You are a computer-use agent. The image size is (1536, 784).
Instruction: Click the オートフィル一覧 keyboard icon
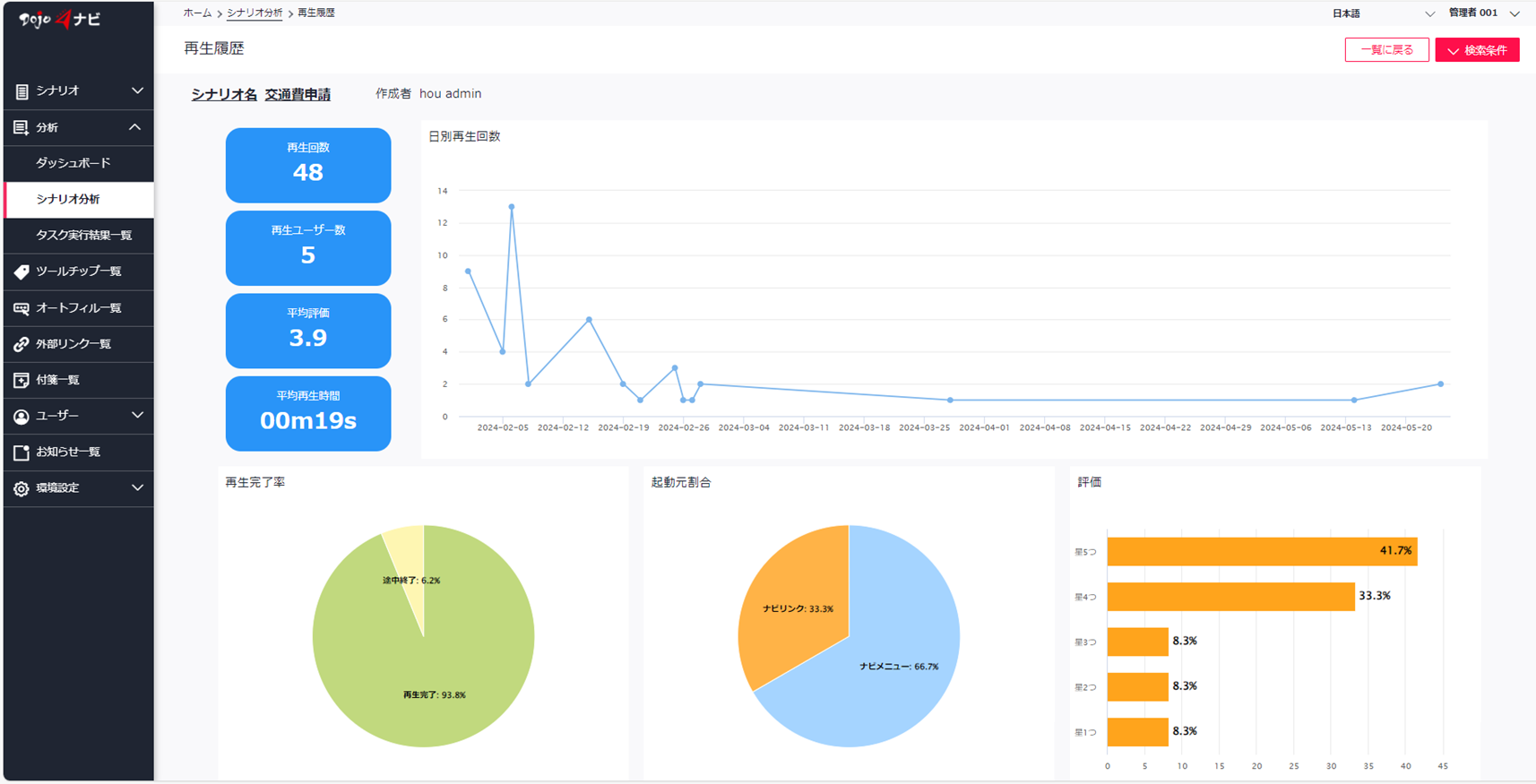click(22, 308)
